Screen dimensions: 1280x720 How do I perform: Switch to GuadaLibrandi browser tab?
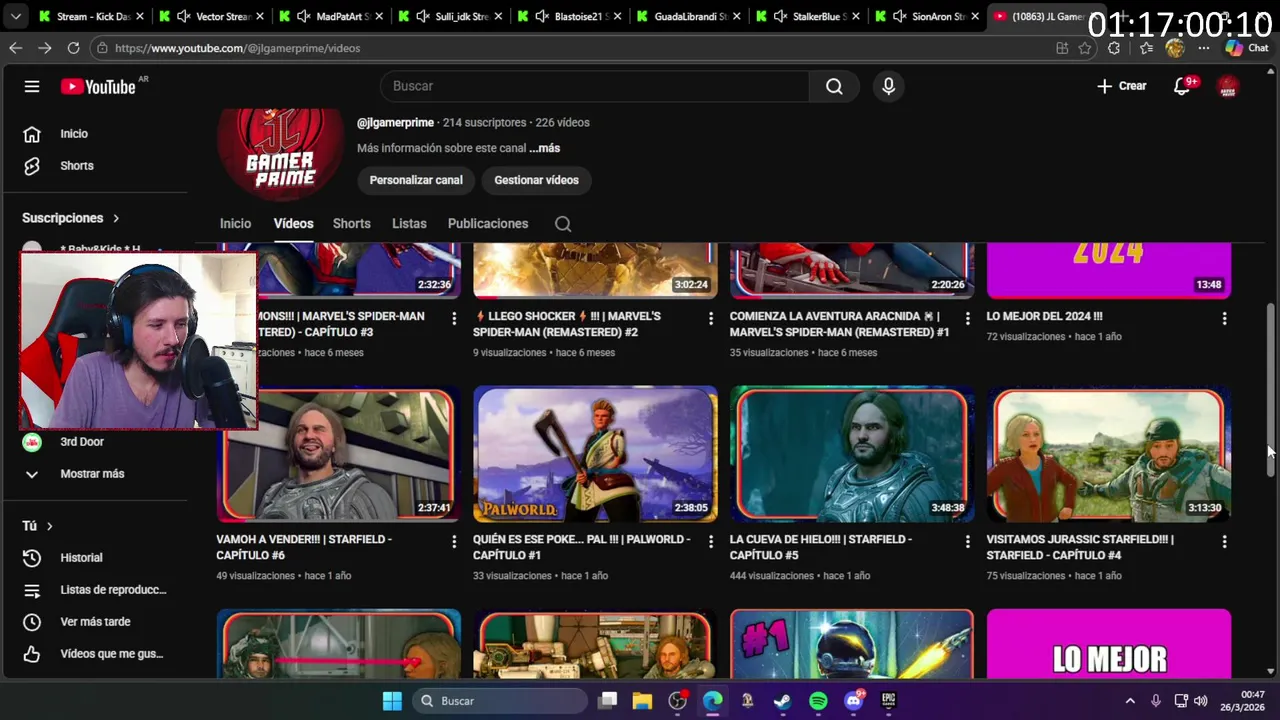tap(690, 17)
